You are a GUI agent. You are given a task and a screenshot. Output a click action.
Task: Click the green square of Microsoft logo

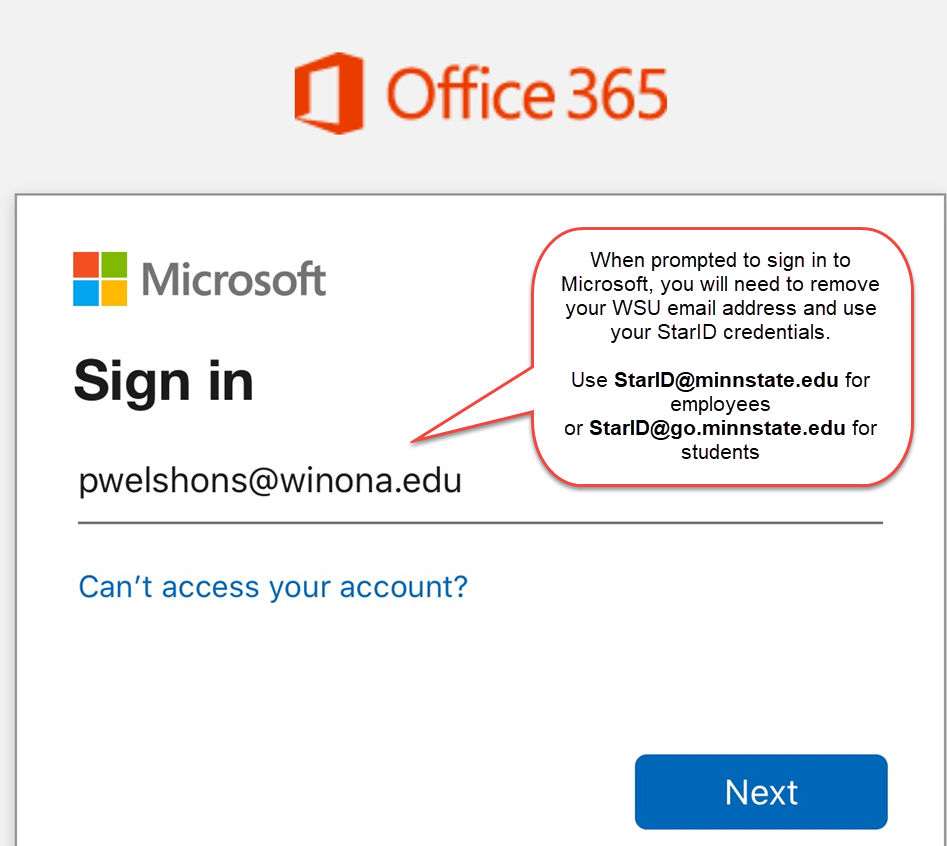point(114,264)
